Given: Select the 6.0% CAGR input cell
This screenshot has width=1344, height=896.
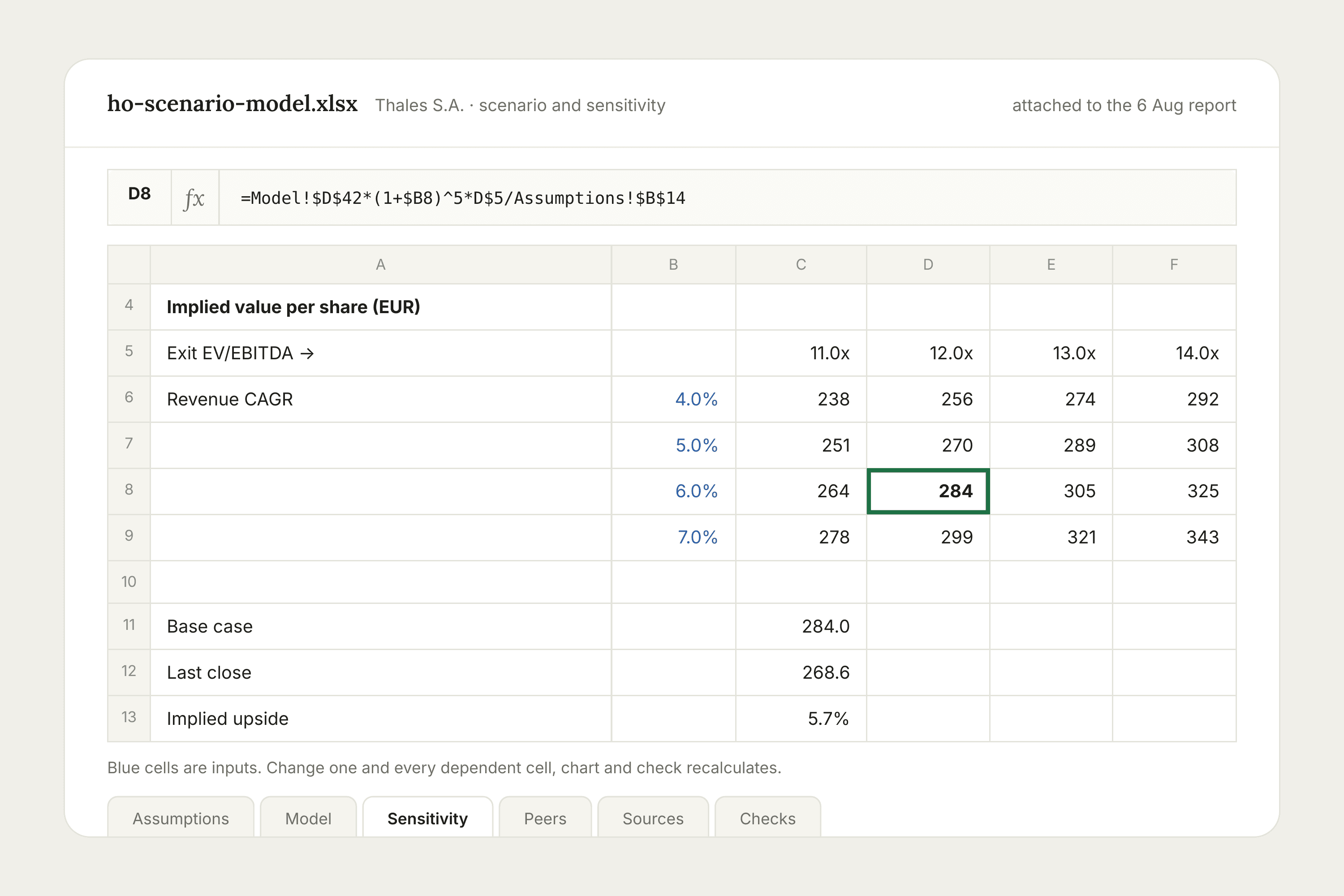Looking at the screenshot, I should [x=674, y=491].
